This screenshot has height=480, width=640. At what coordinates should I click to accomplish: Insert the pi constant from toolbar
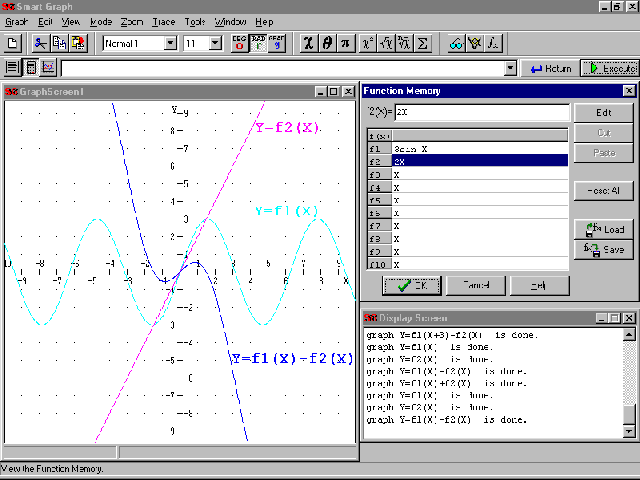(345, 43)
